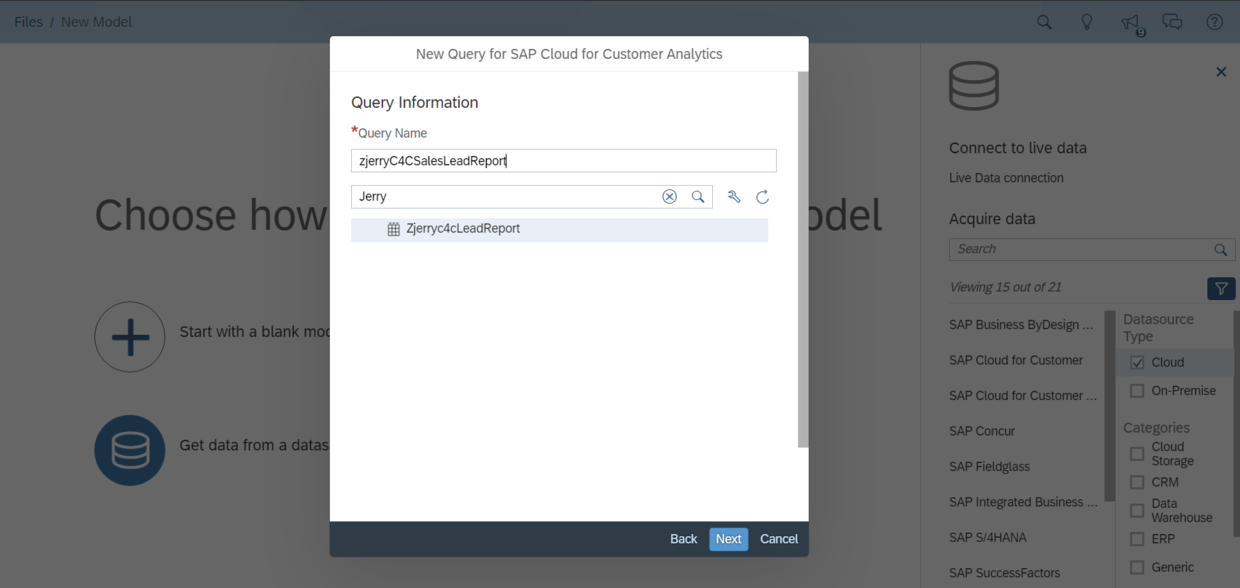Click the Back button
The image size is (1240, 588).
(684, 539)
